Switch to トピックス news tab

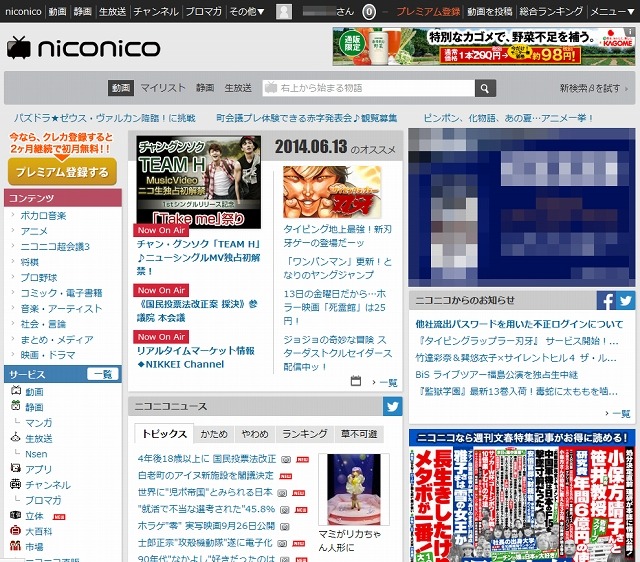coord(164,434)
